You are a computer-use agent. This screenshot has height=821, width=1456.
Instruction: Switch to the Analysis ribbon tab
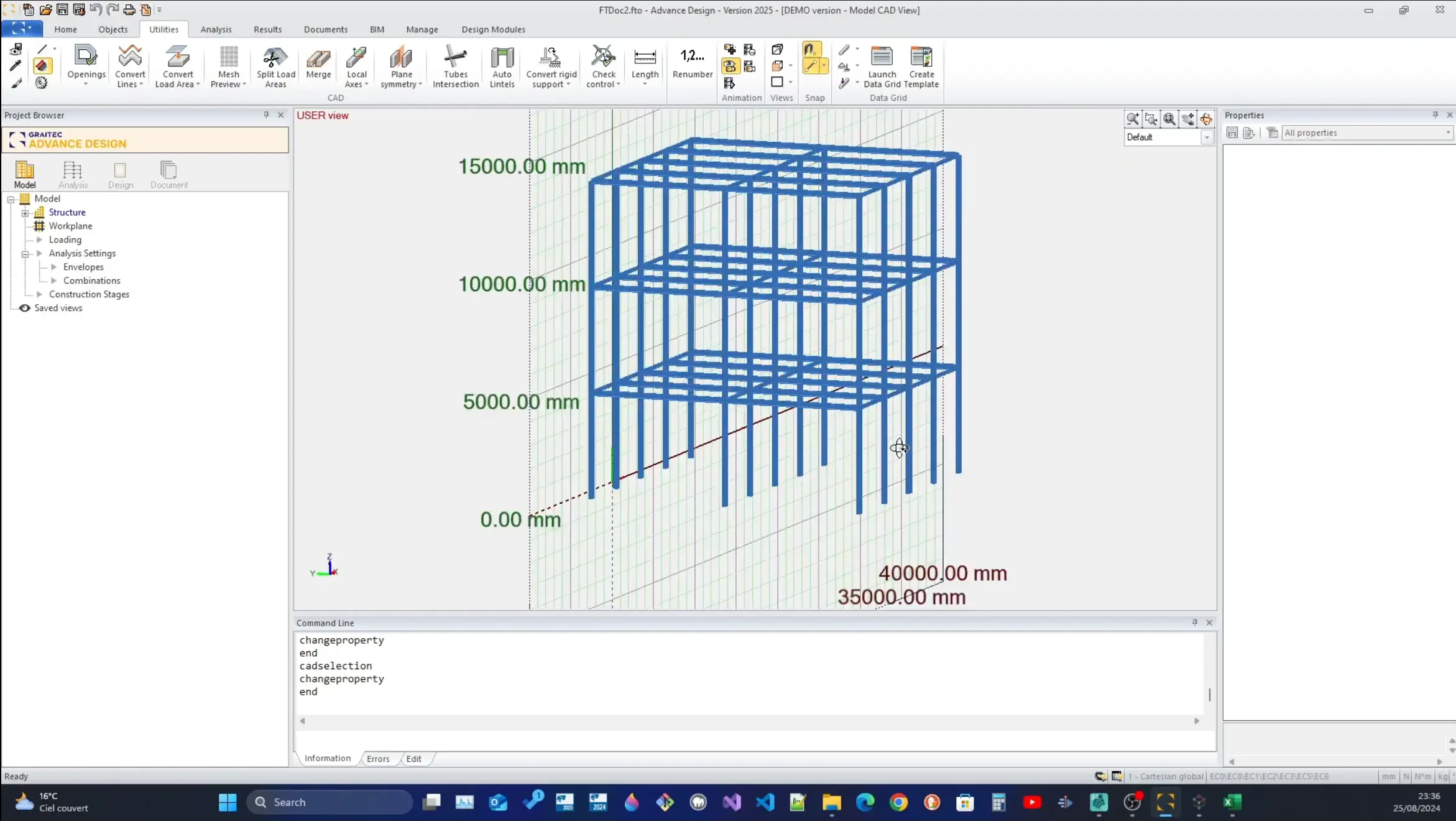[216, 29]
